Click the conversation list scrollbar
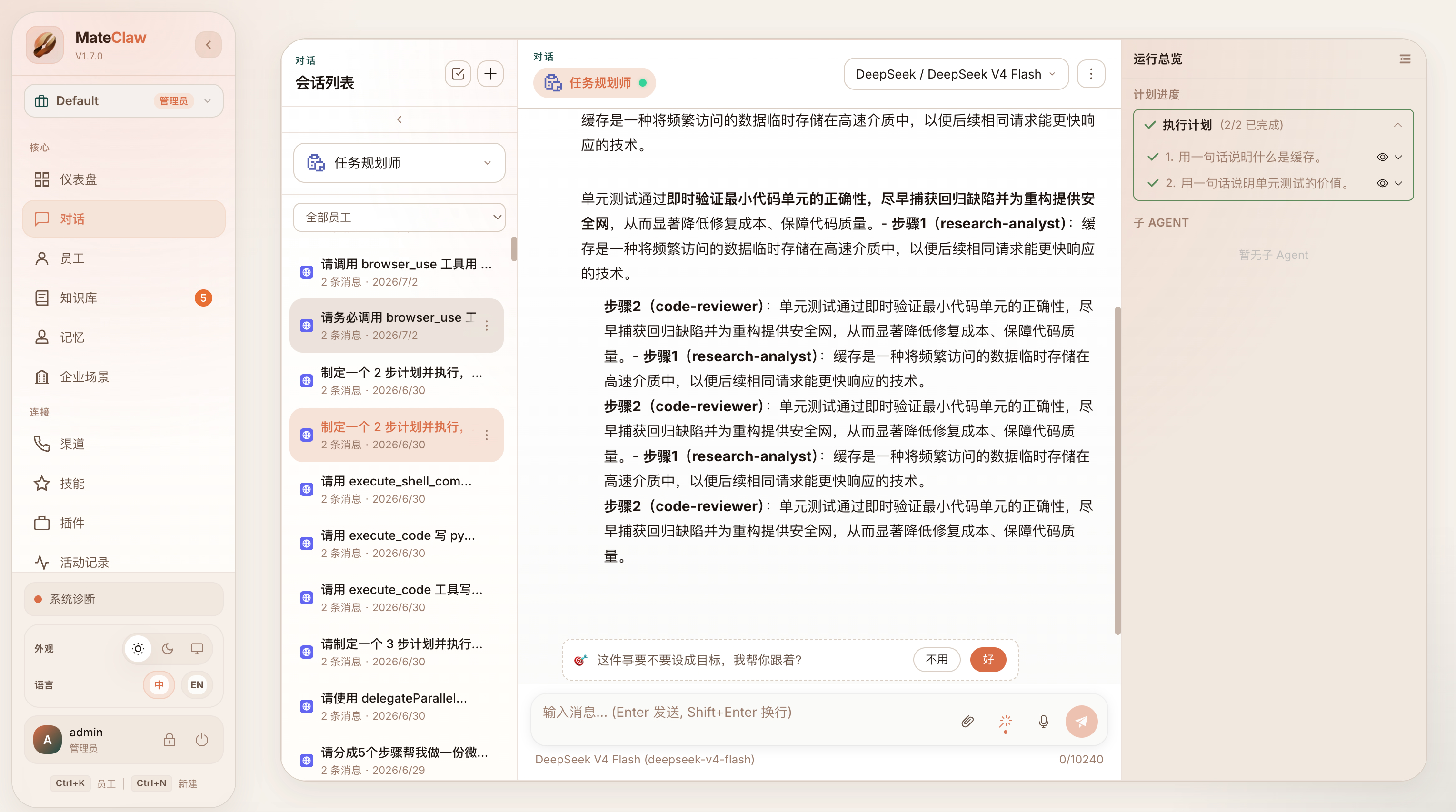The image size is (1456, 812). [514, 248]
